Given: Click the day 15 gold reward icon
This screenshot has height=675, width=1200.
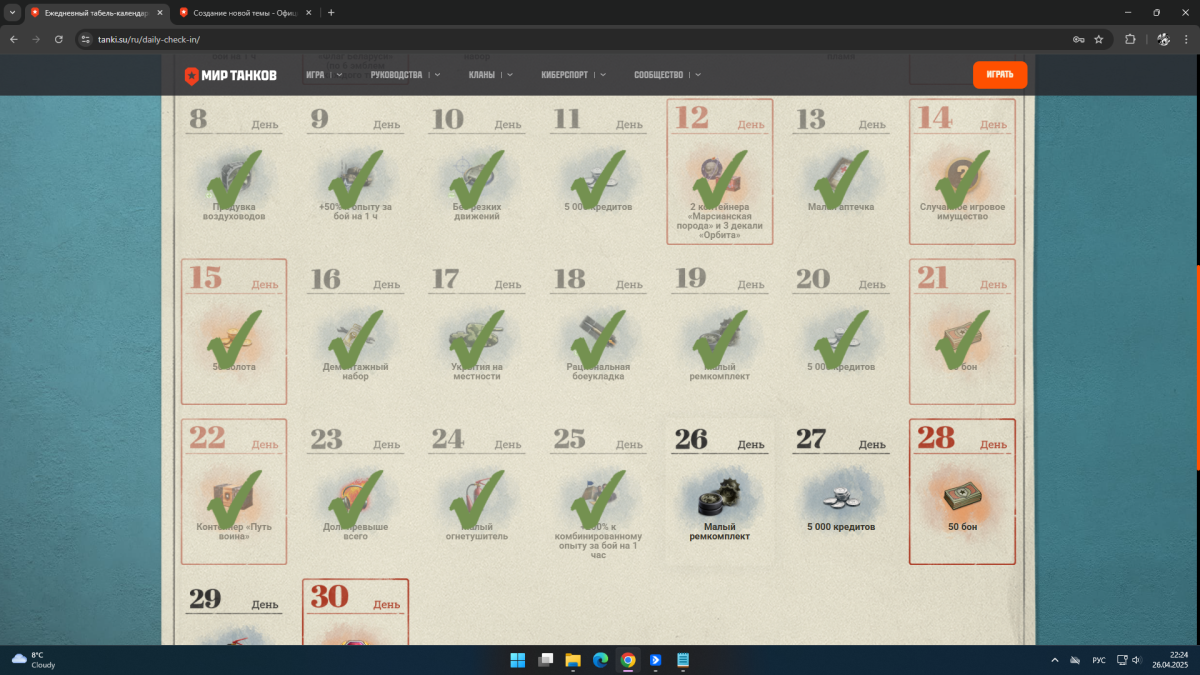Looking at the screenshot, I should click(234, 339).
